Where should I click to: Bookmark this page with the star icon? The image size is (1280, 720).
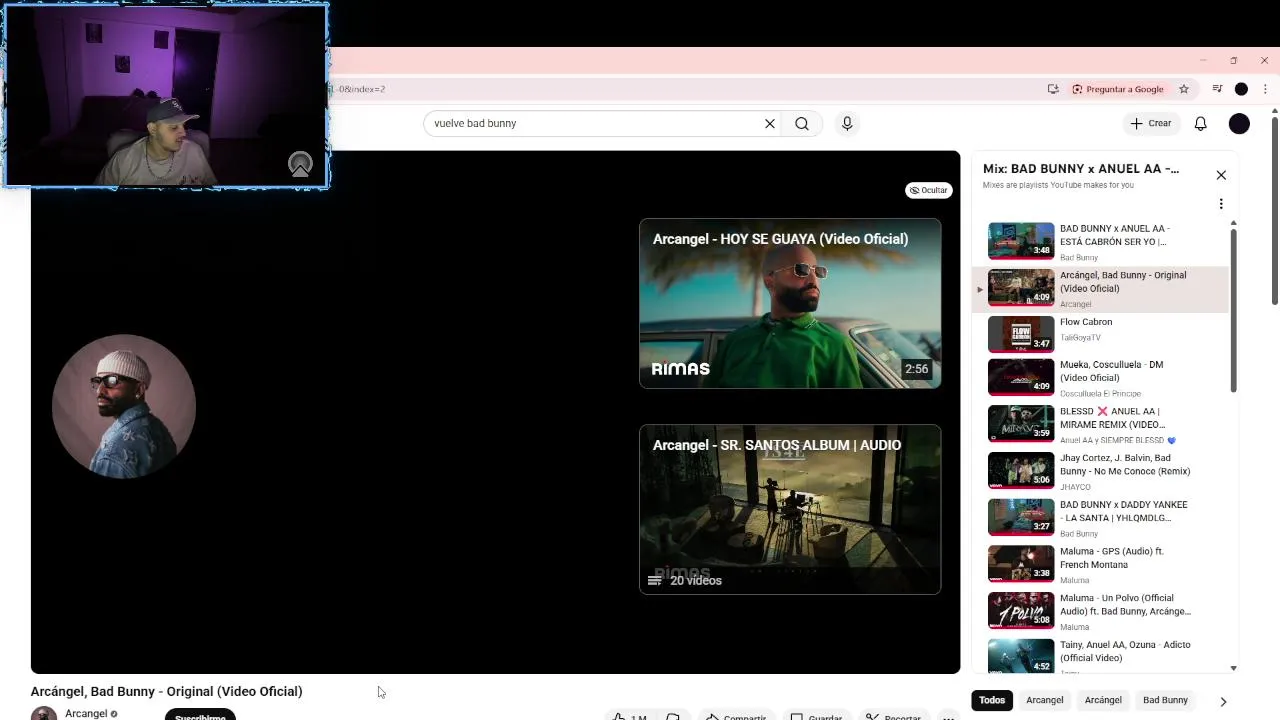point(1184,89)
